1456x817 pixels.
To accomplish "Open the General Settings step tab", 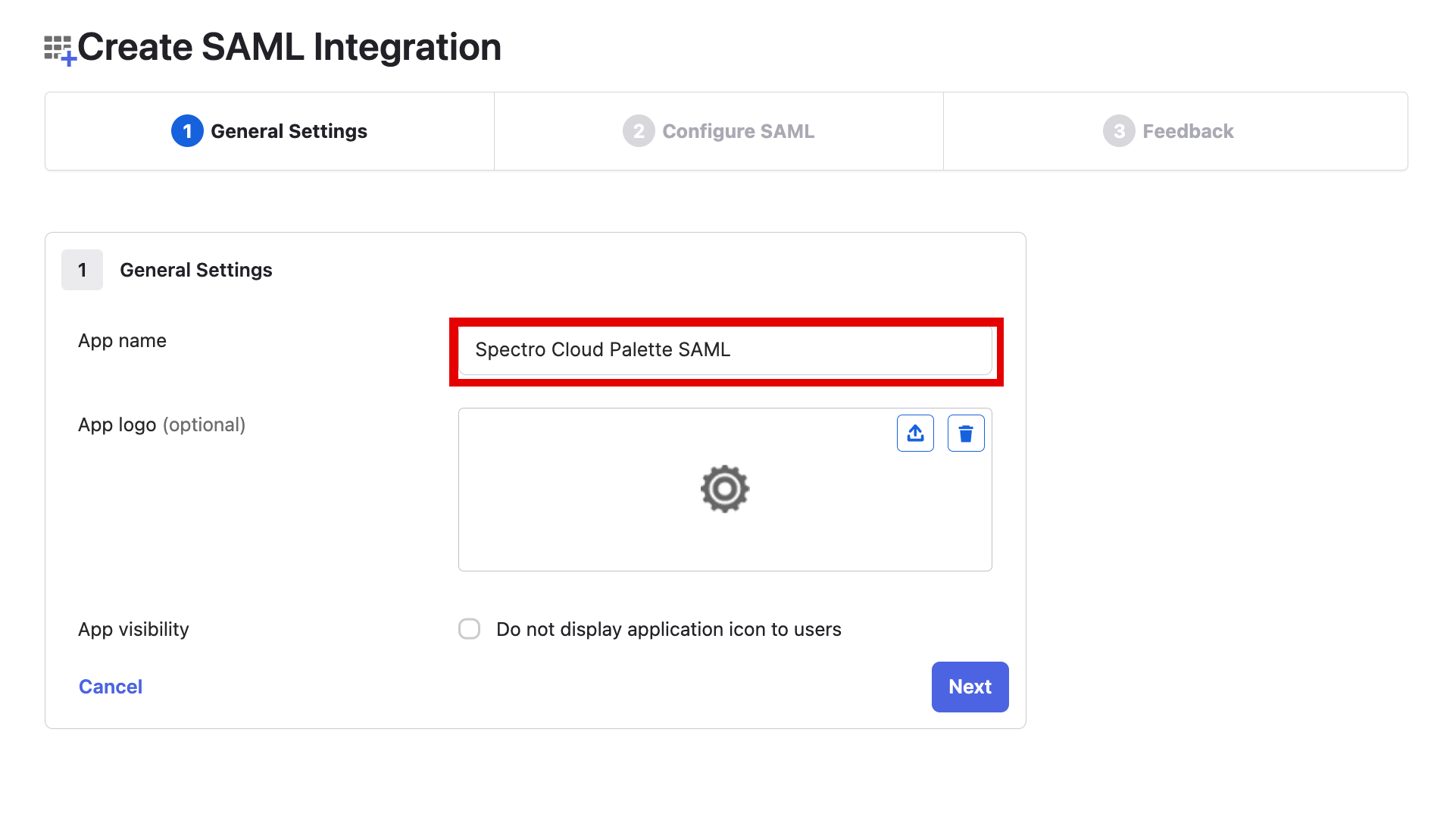I will click(x=270, y=131).
